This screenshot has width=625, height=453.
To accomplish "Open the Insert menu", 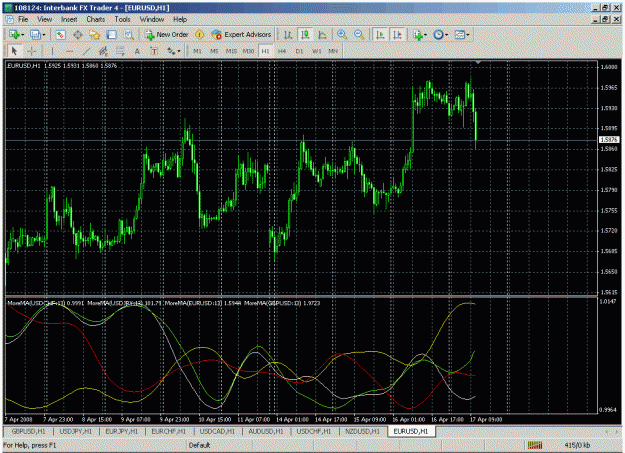I will (69, 20).
